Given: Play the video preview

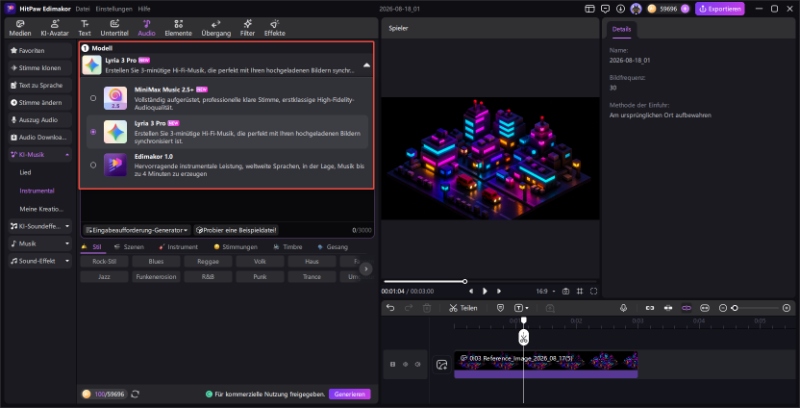Looking at the screenshot, I should point(485,291).
